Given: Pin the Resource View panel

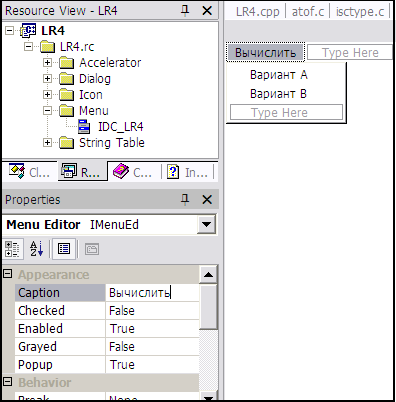Looking at the screenshot, I should (185, 11).
